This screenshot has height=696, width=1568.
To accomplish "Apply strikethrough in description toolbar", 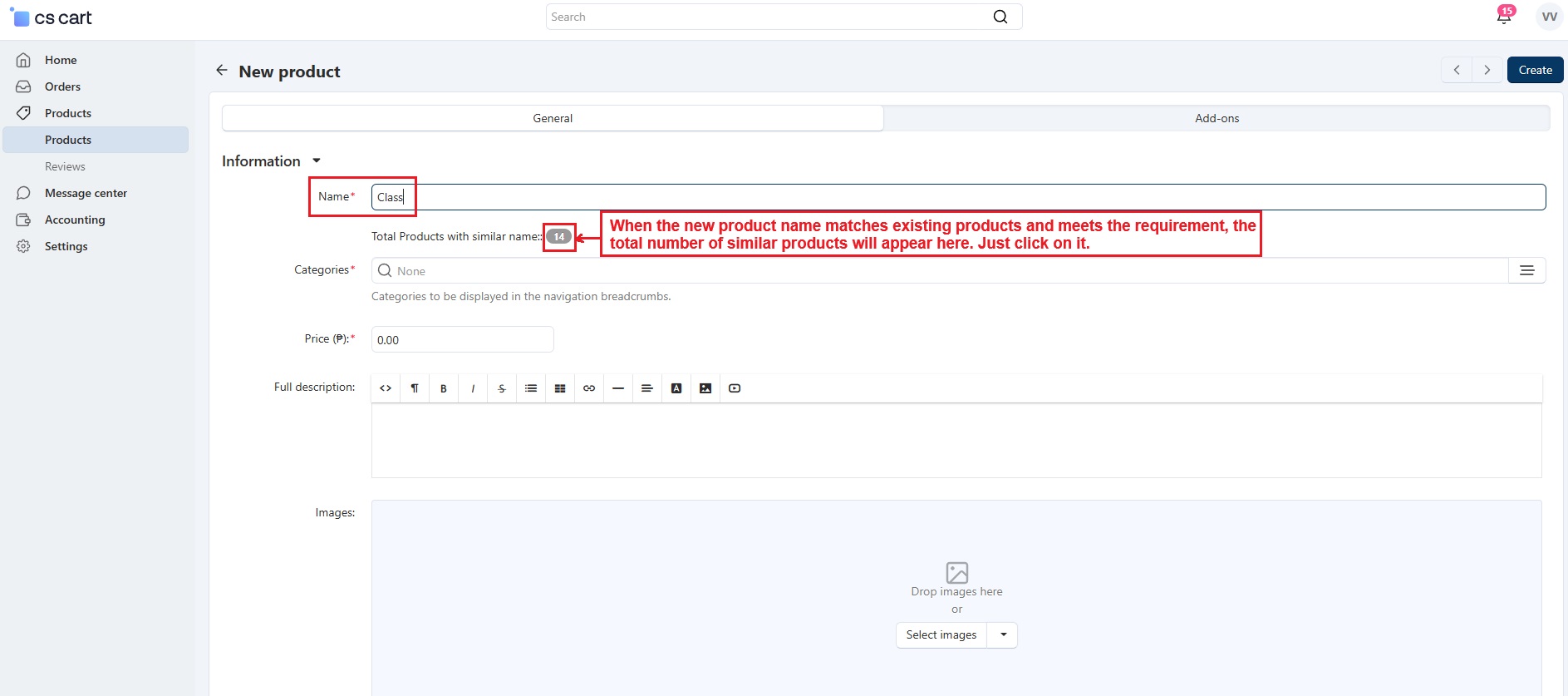I will tap(502, 388).
